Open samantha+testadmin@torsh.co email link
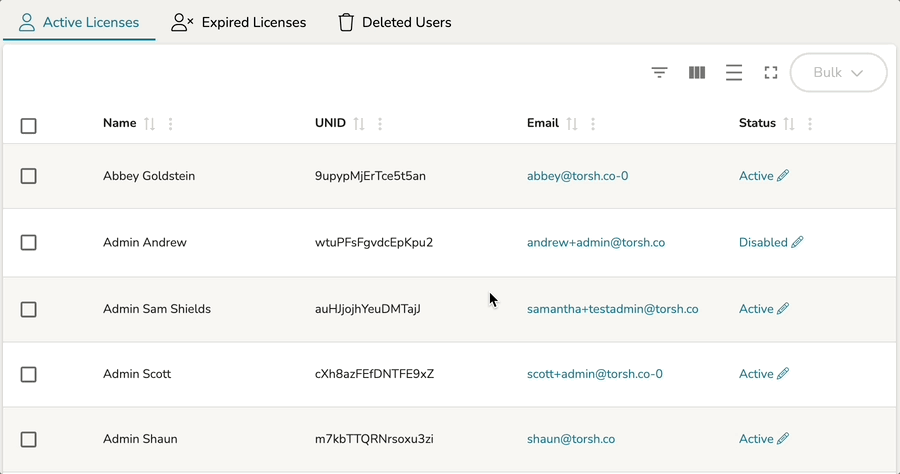This screenshot has height=474, width=900. 612,309
